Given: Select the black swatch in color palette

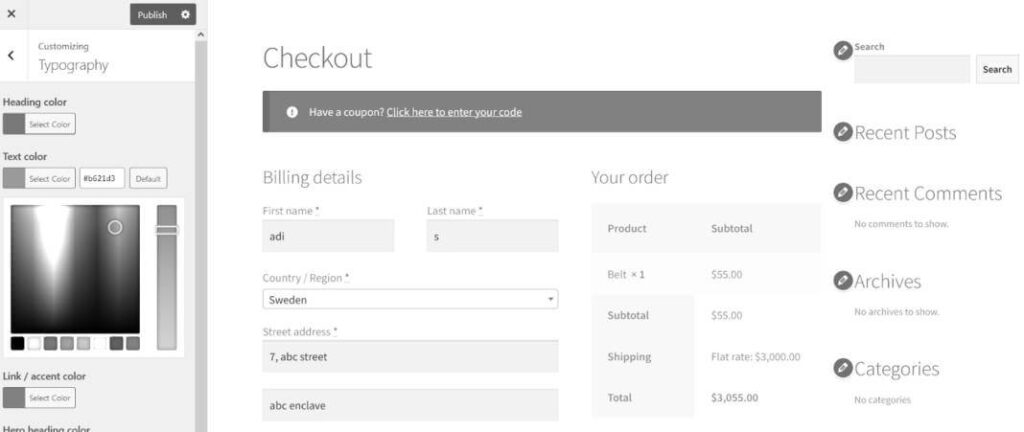Looking at the screenshot, I should pyautogui.click(x=18, y=343).
